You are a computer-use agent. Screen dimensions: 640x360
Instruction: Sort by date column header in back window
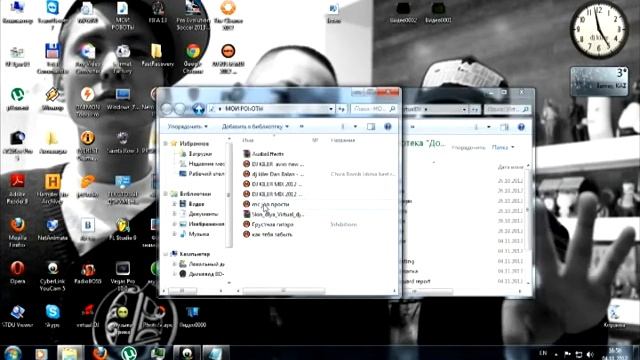pos(510,167)
